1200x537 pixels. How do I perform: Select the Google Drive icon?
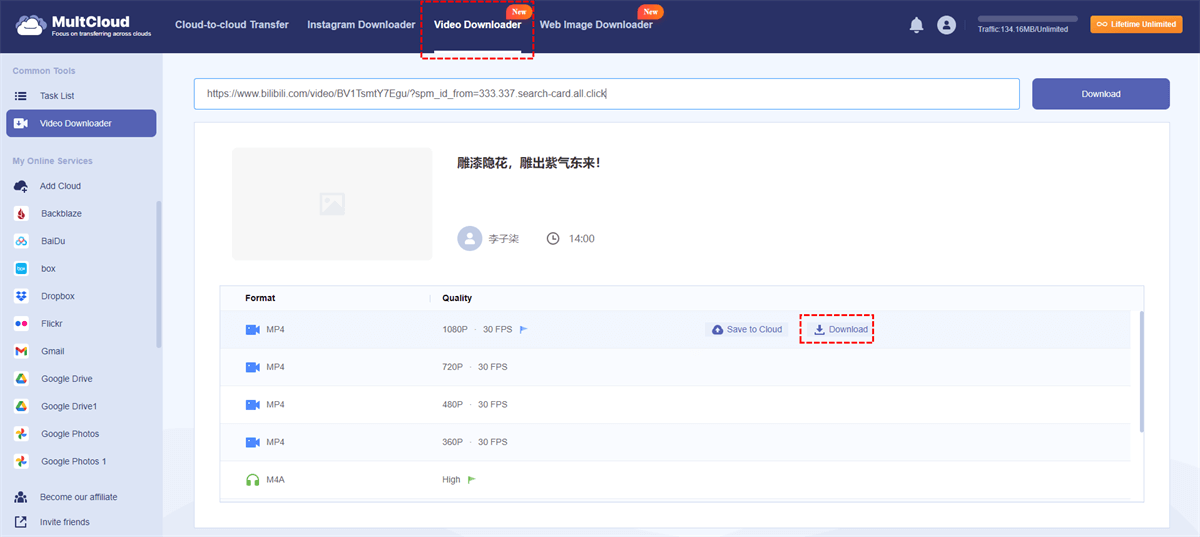tap(21, 379)
